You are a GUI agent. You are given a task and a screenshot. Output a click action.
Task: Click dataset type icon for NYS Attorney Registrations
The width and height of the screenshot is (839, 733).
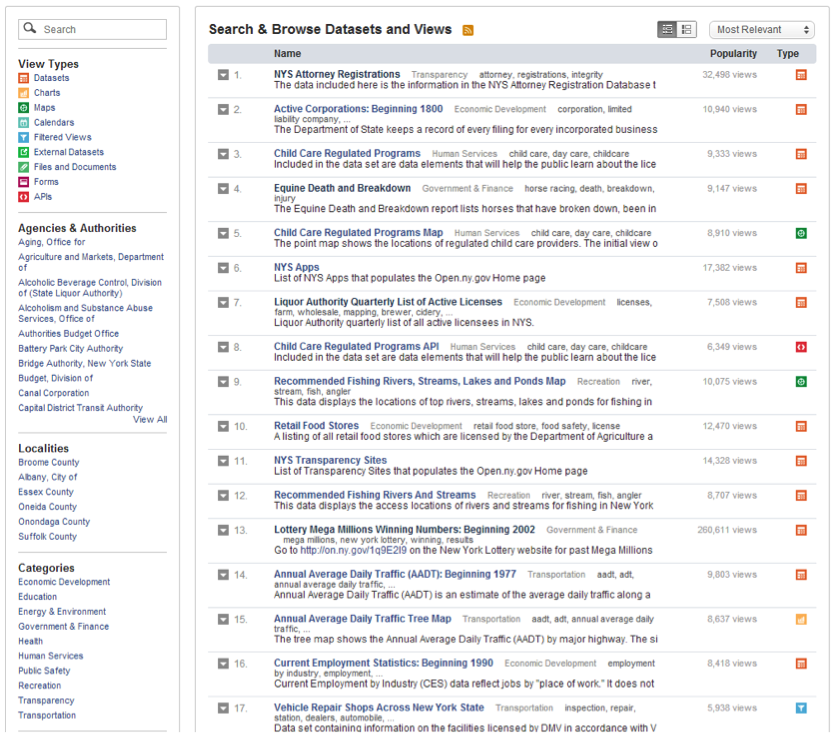coord(801,75)
